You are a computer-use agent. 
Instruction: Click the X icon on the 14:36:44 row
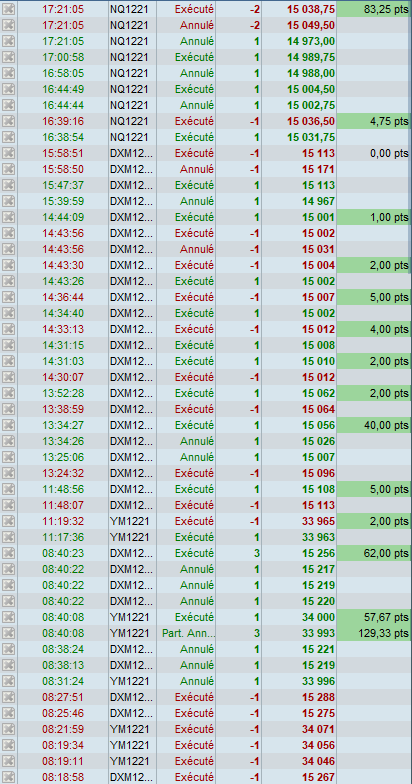point(8,297)
